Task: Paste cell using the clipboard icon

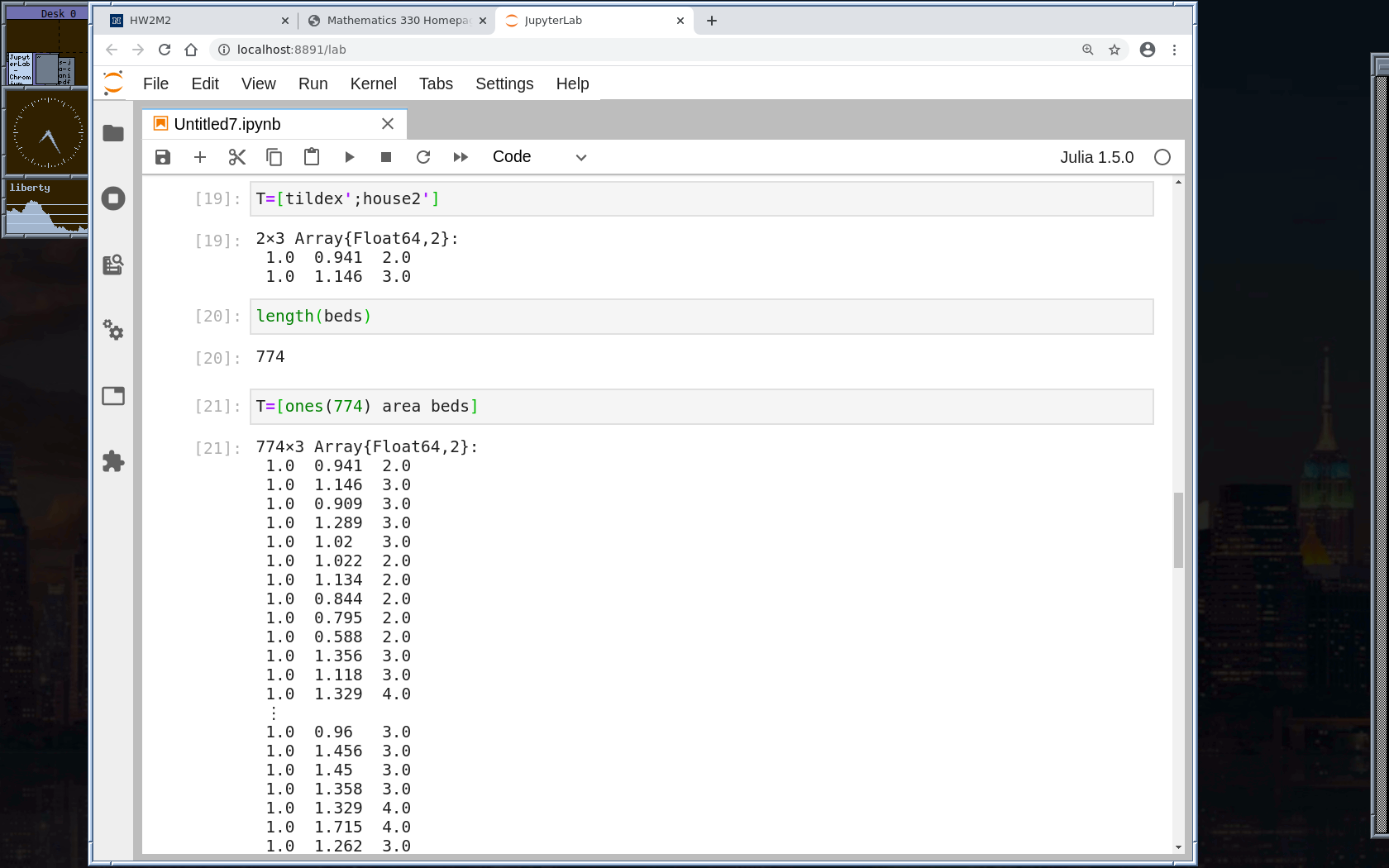Action: [312, 157]
